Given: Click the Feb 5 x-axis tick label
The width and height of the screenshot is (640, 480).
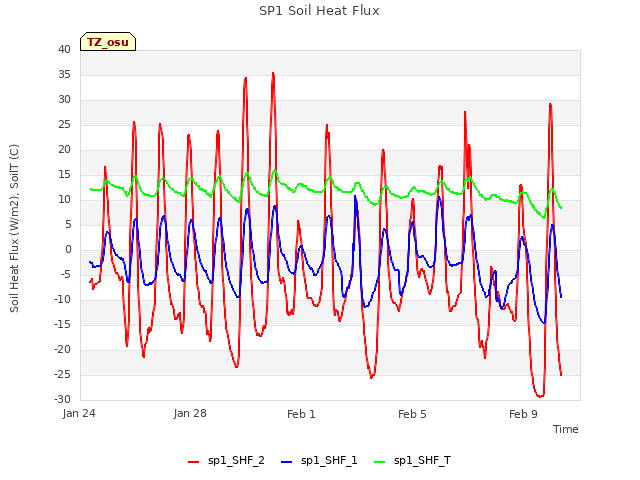Looking at the screenshot, I should coord(412,414).
